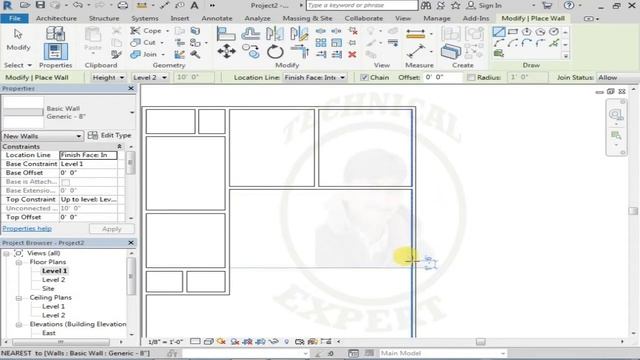Open the Level 2 dropdown
The image size is (640, 360).
click(x=150, y=78)
